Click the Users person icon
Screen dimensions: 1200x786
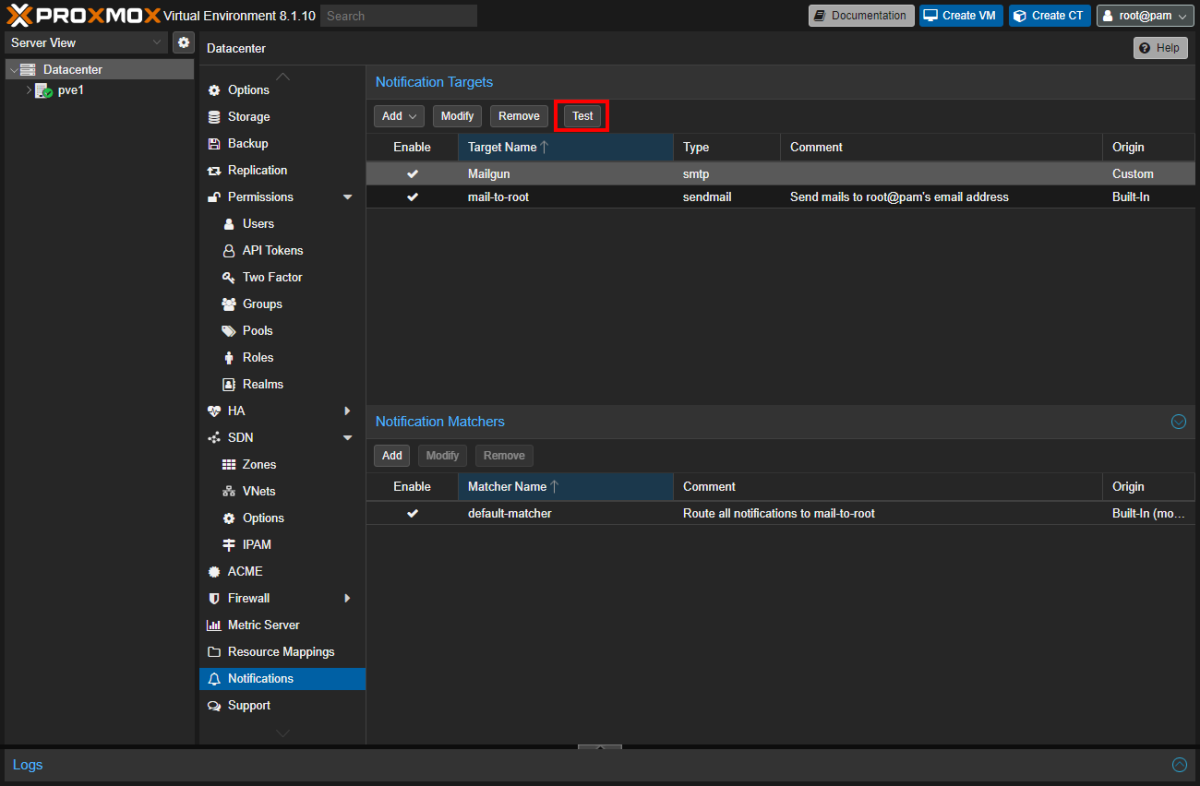tap(229, 224)
